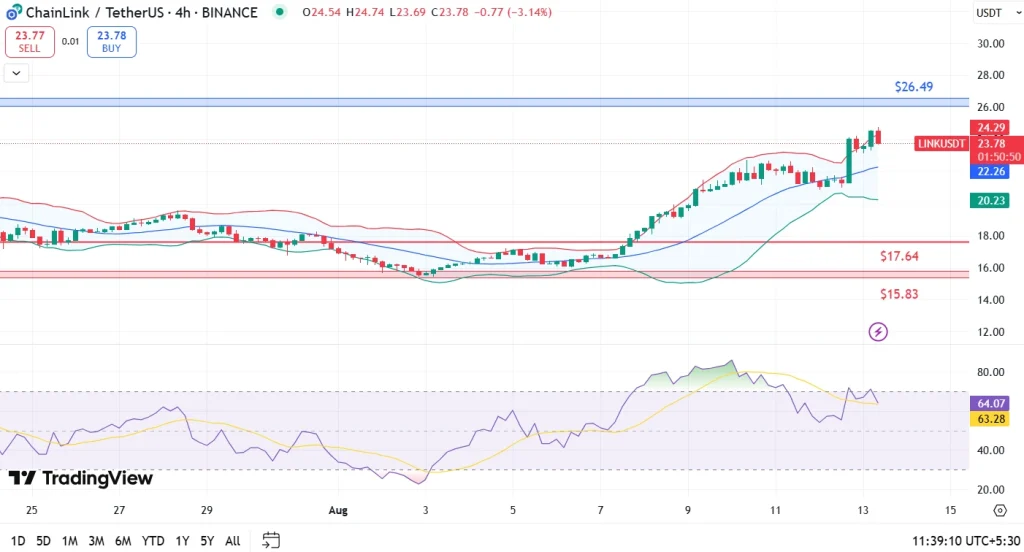Viewport: 1024px width, 552px height.
Task: Click the 64.07 RSI value label
Action: point(990,403)
